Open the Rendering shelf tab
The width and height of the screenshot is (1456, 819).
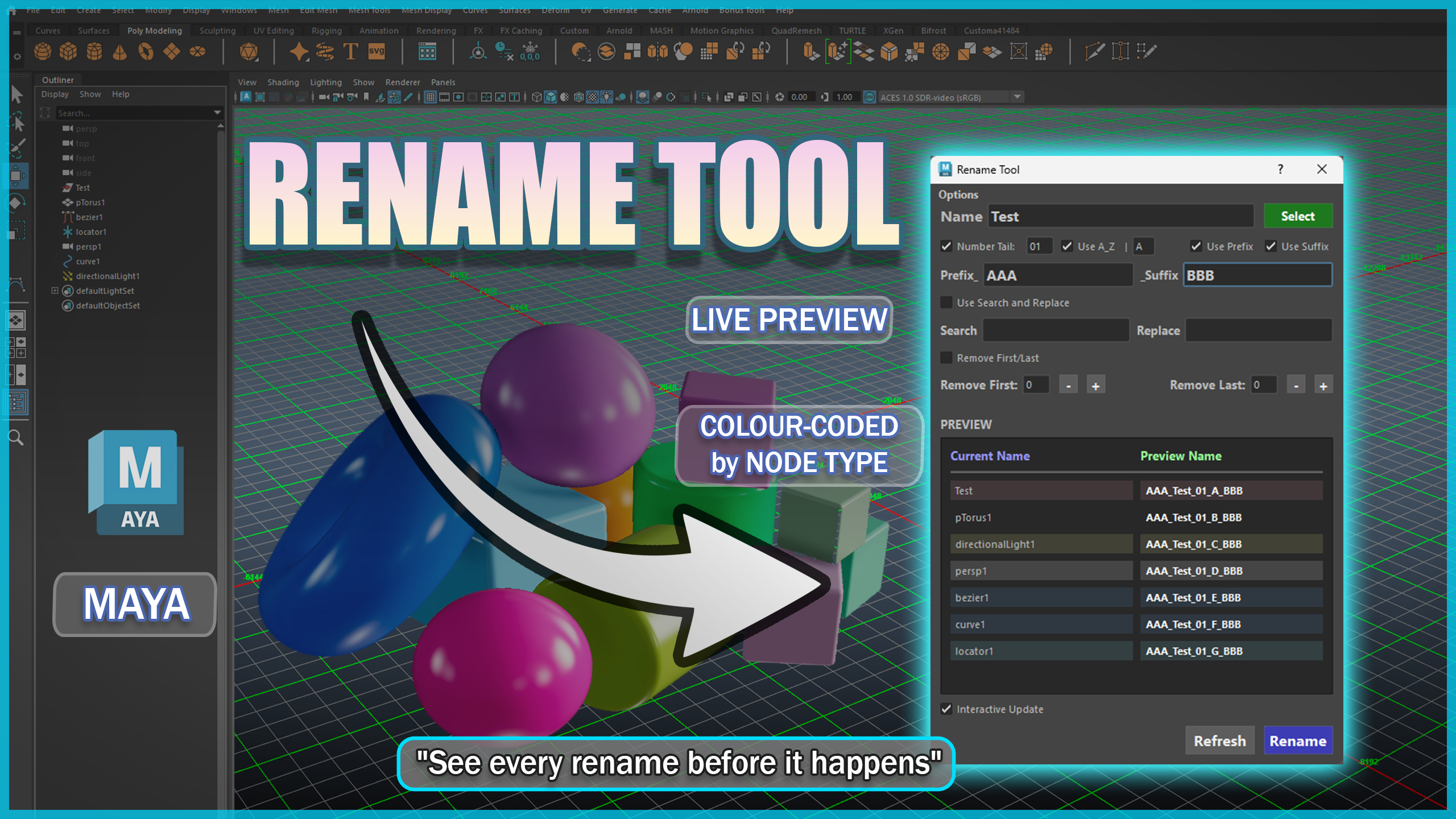436,31
